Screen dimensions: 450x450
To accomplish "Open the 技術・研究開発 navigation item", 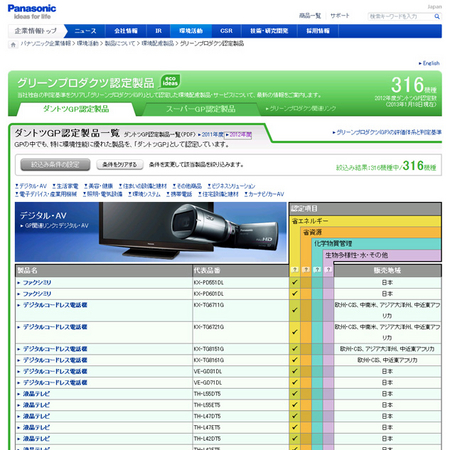I will [269, 31].
